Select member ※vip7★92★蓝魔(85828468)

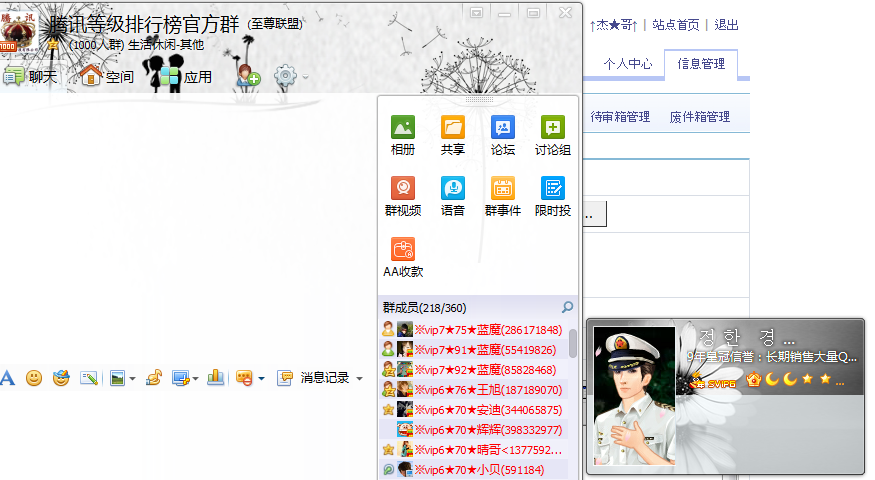(x=473, y=370)
